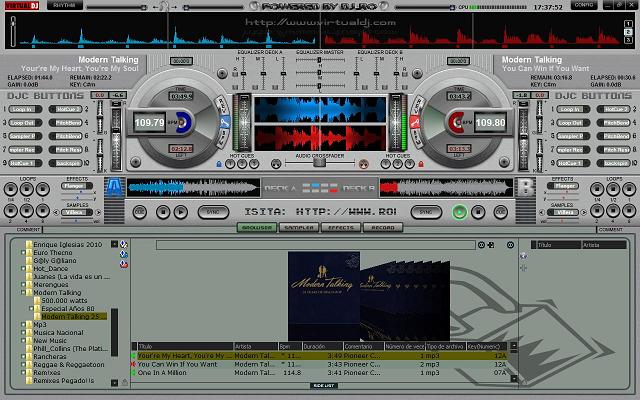Toggle the red key lock on Deck B

(x=421, y=164)
